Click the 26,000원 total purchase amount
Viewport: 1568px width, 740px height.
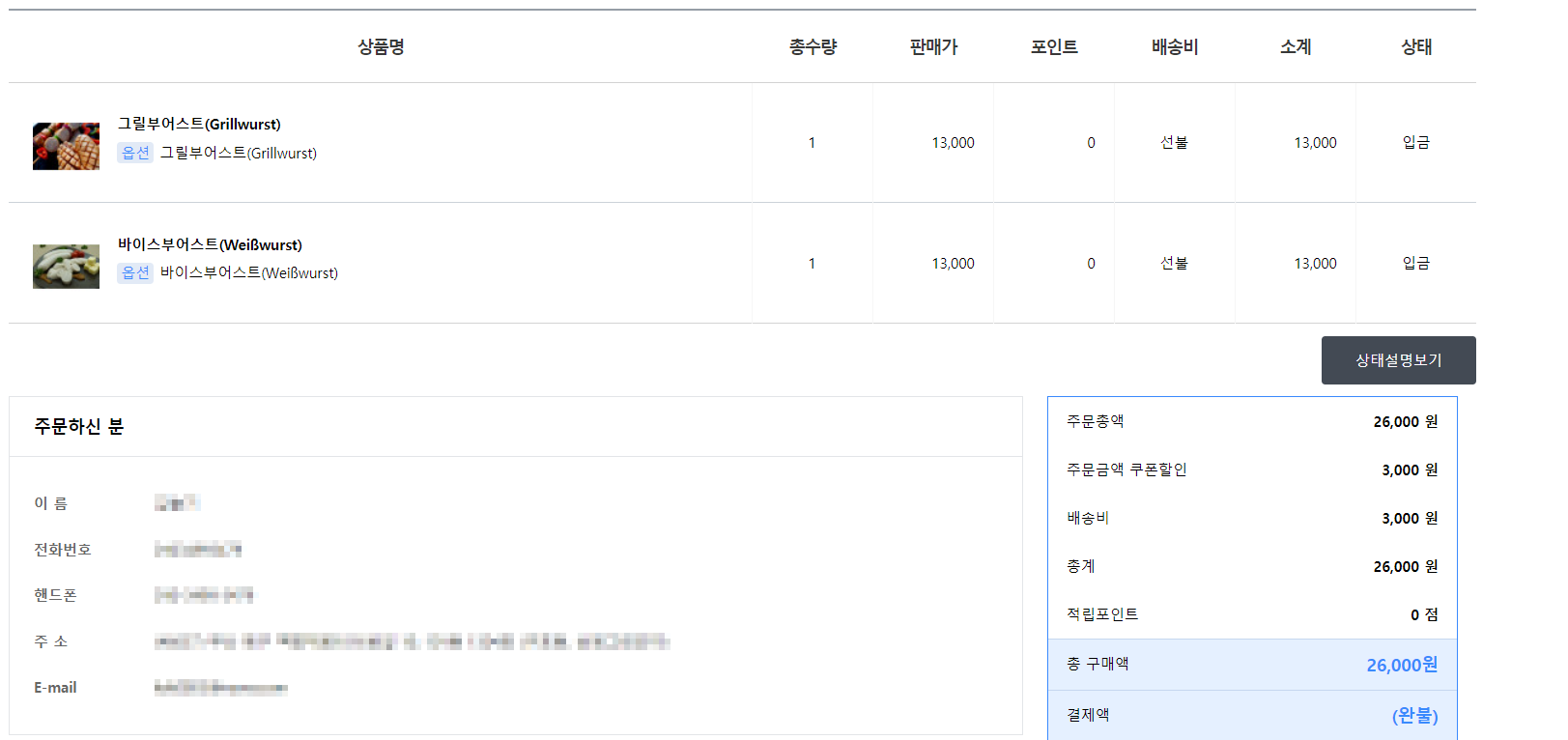click(x=1402, y=665)
